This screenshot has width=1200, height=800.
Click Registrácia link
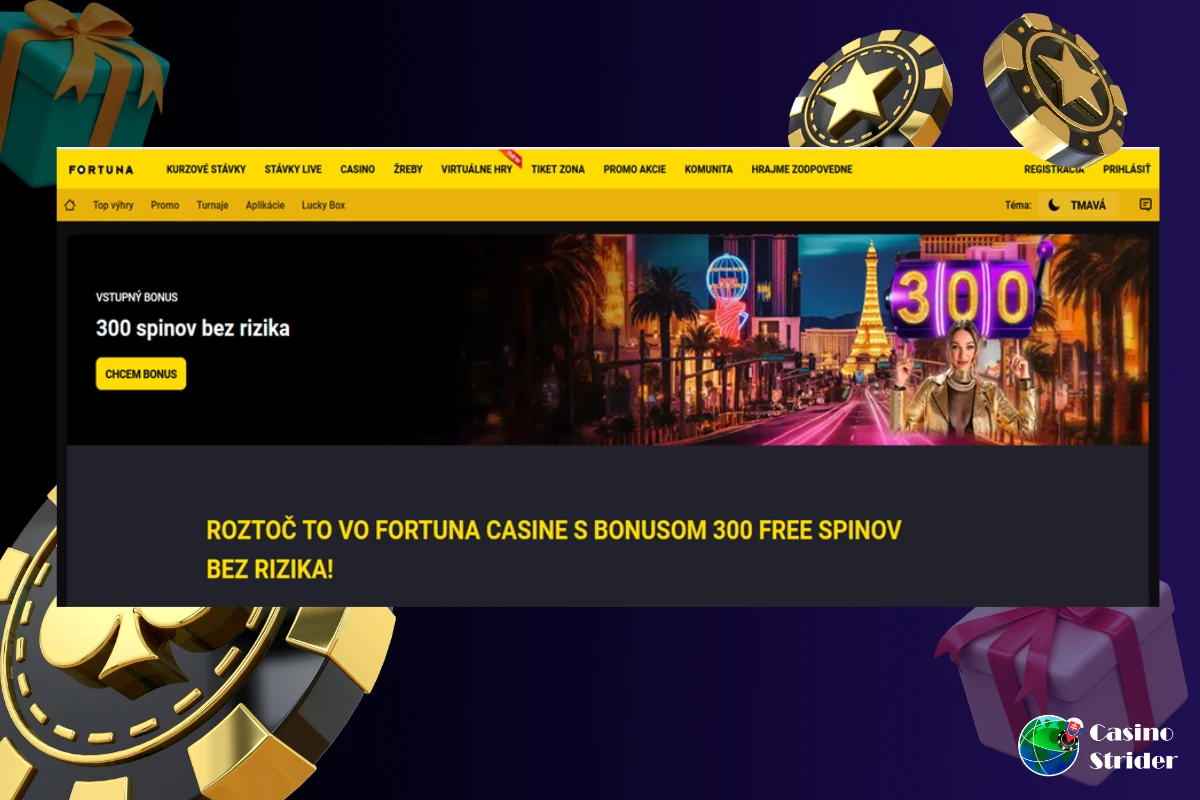(x=1054, y=169)
